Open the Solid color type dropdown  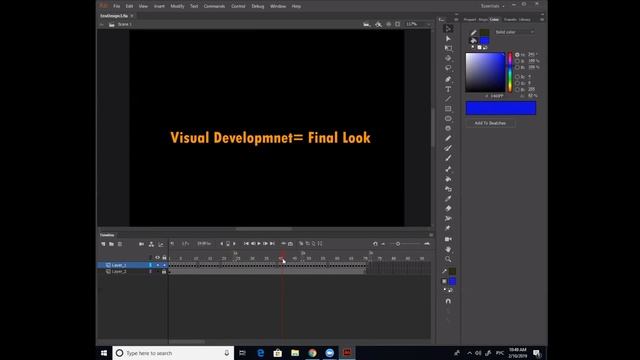coord(514,32)
